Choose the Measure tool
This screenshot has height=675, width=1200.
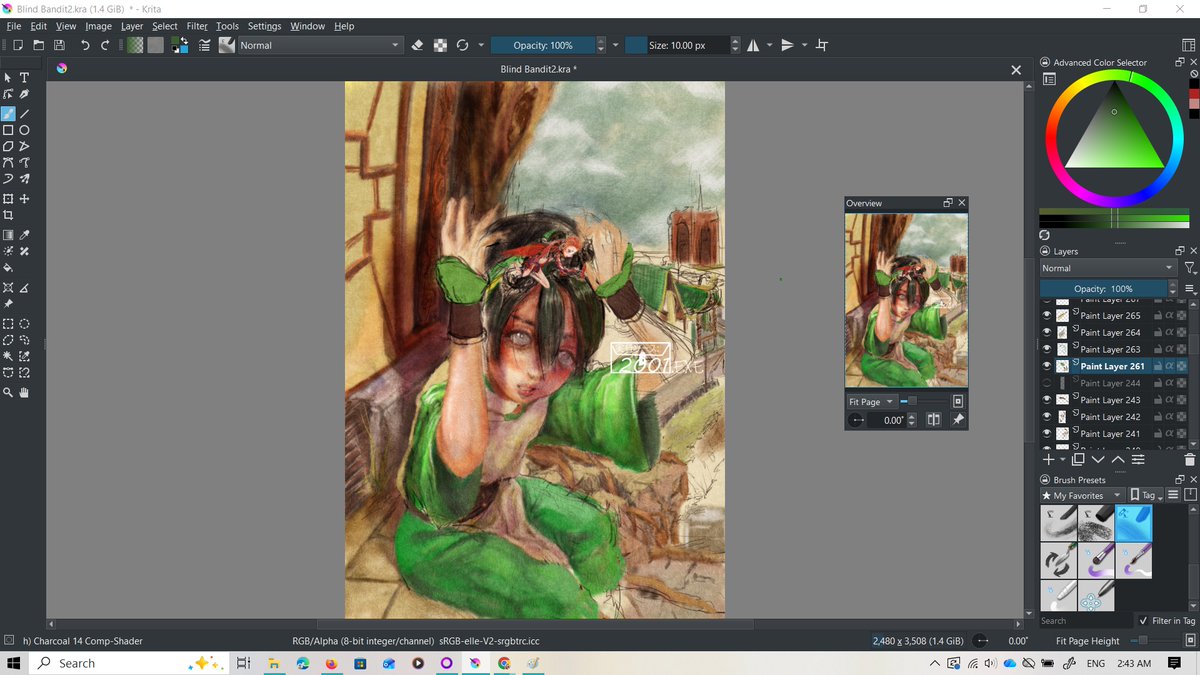(25, 288)
